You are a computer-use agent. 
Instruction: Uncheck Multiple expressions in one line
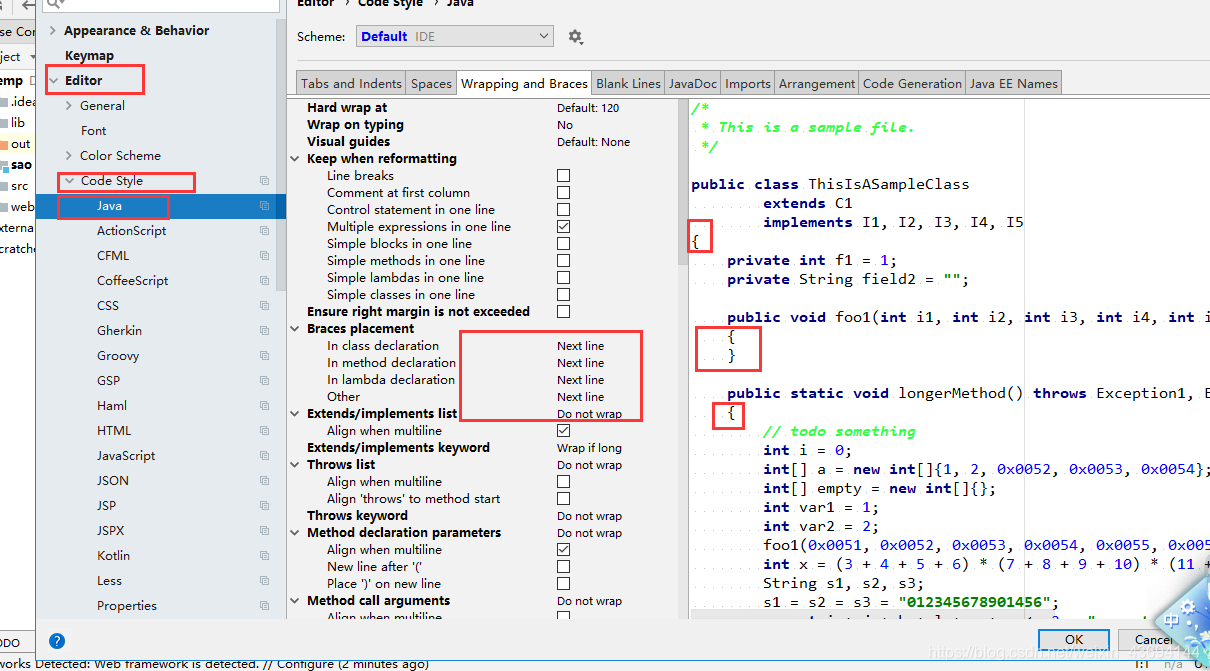tap(563, 227)
